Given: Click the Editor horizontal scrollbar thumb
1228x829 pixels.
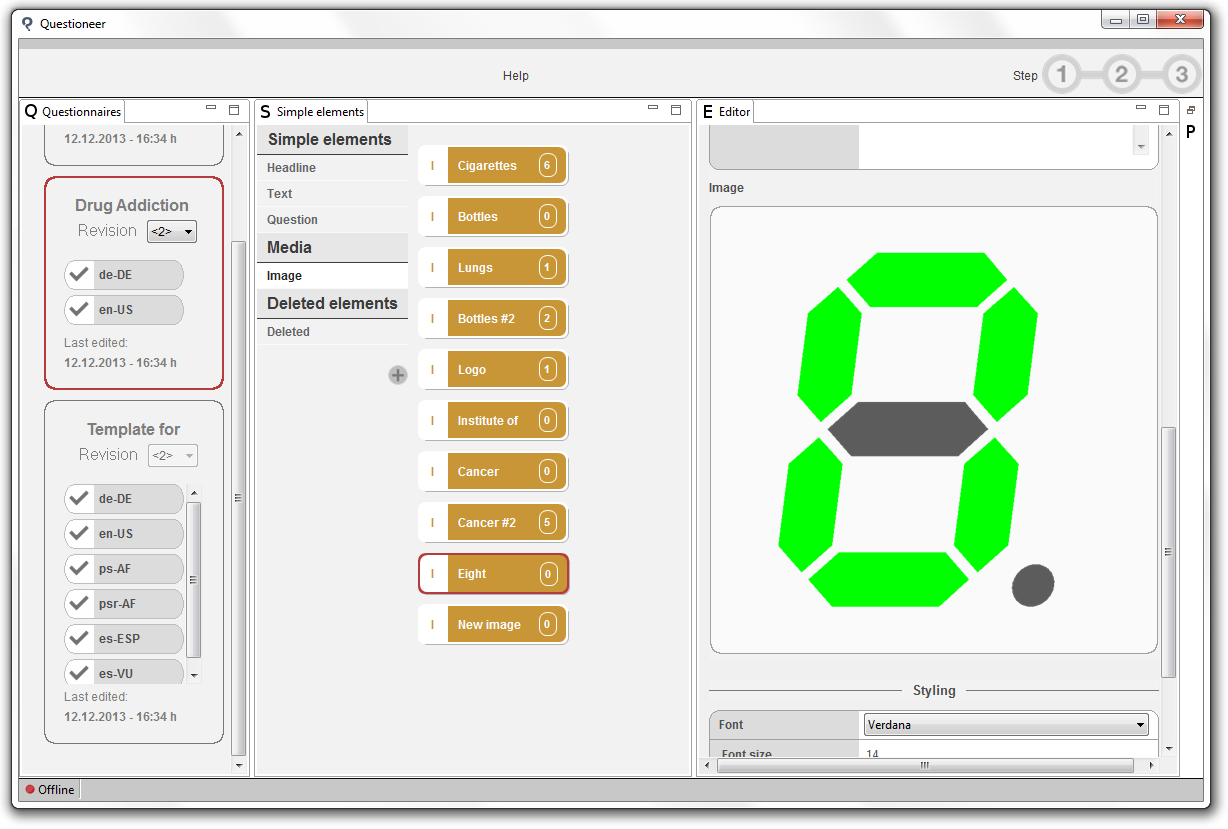Looking at the screenshot, I should point(925,766).
